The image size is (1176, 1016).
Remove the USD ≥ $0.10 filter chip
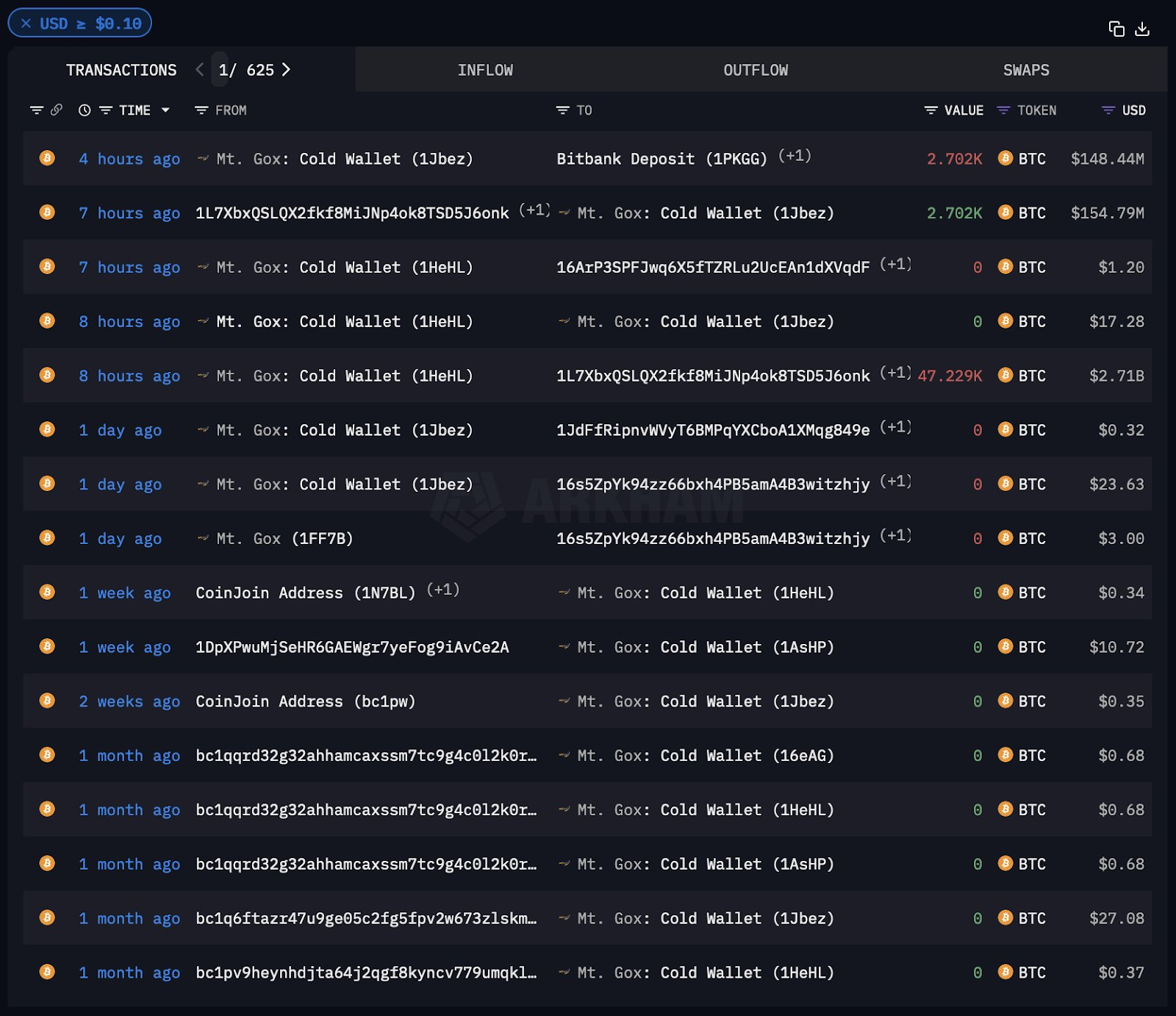click(26, 24)
